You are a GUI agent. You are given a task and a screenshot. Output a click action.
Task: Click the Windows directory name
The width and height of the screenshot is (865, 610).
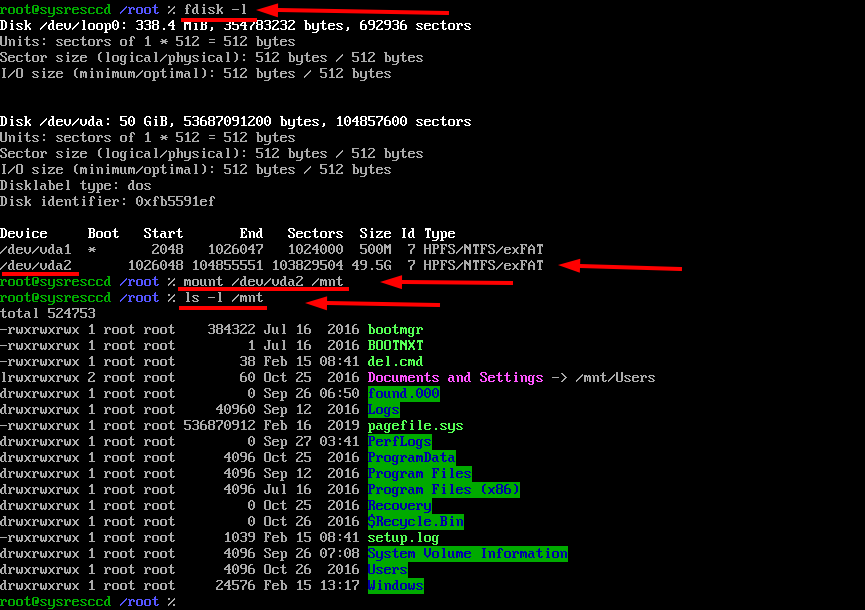(x=396, y=585)
